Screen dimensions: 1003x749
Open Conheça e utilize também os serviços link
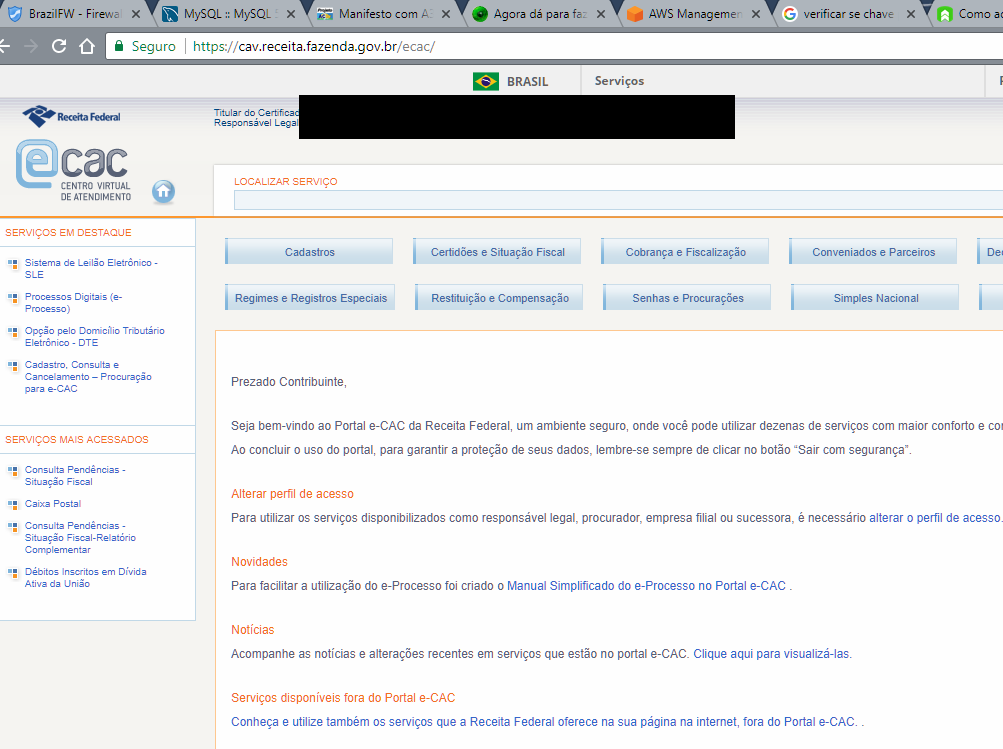[x=543, y=721]
